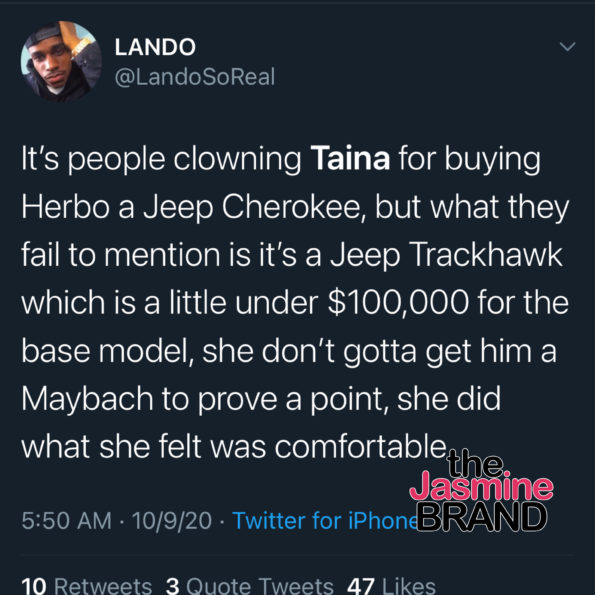Open the 3 Quote Tweets list
The height and width of the screenshot is (595, 595).
point(250,586)
